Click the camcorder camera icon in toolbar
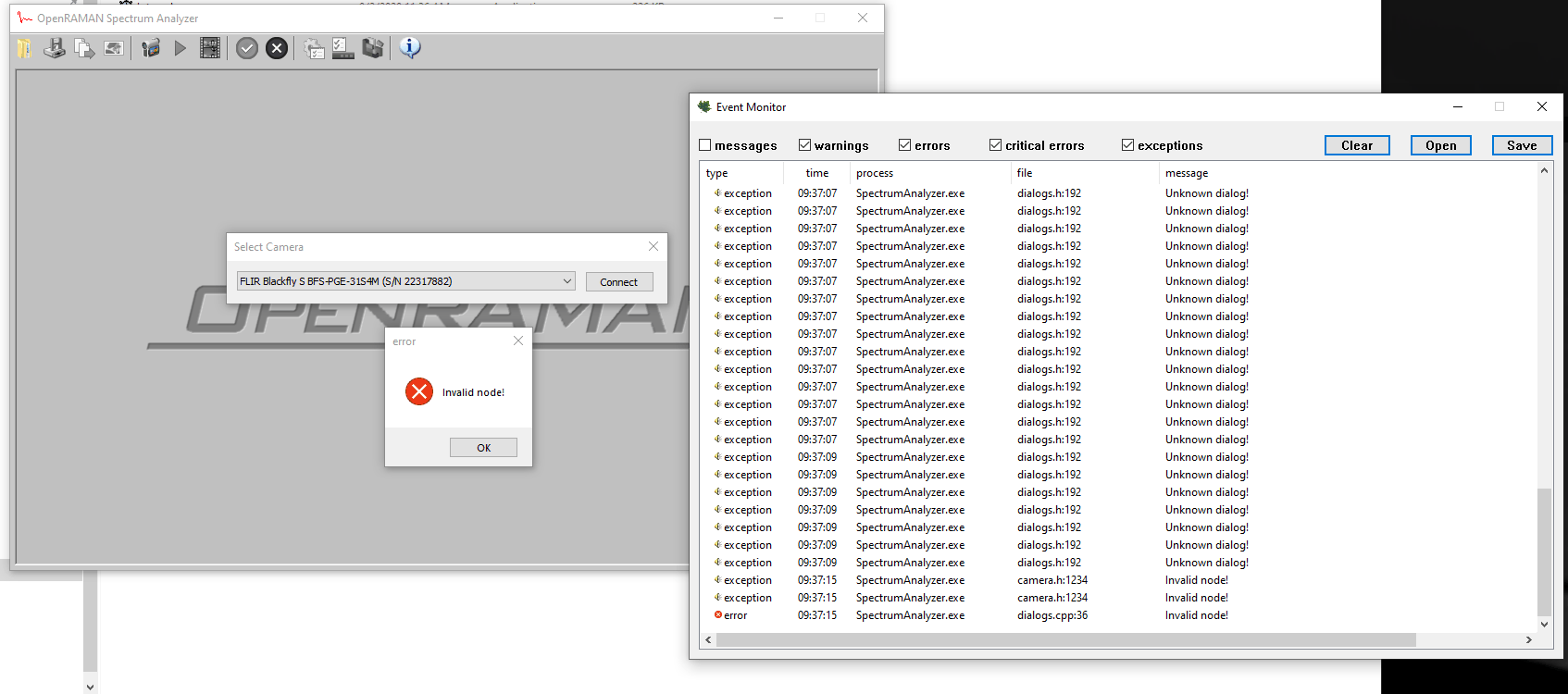Screen dimensions: 1568x694 (151, 48)
